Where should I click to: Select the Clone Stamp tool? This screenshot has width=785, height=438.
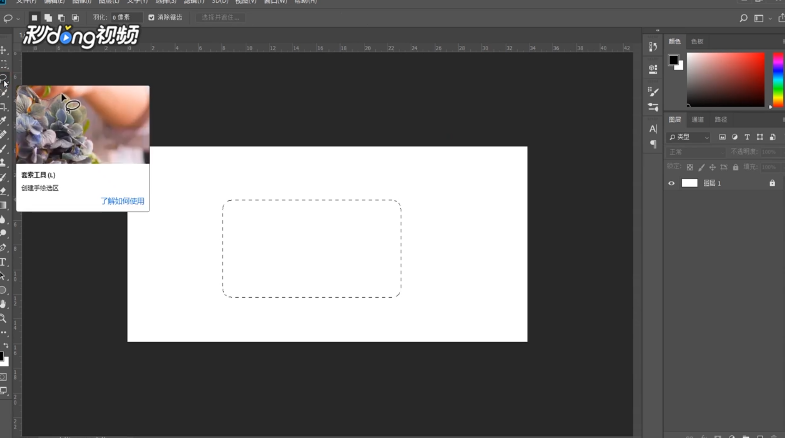click(4, 163)
